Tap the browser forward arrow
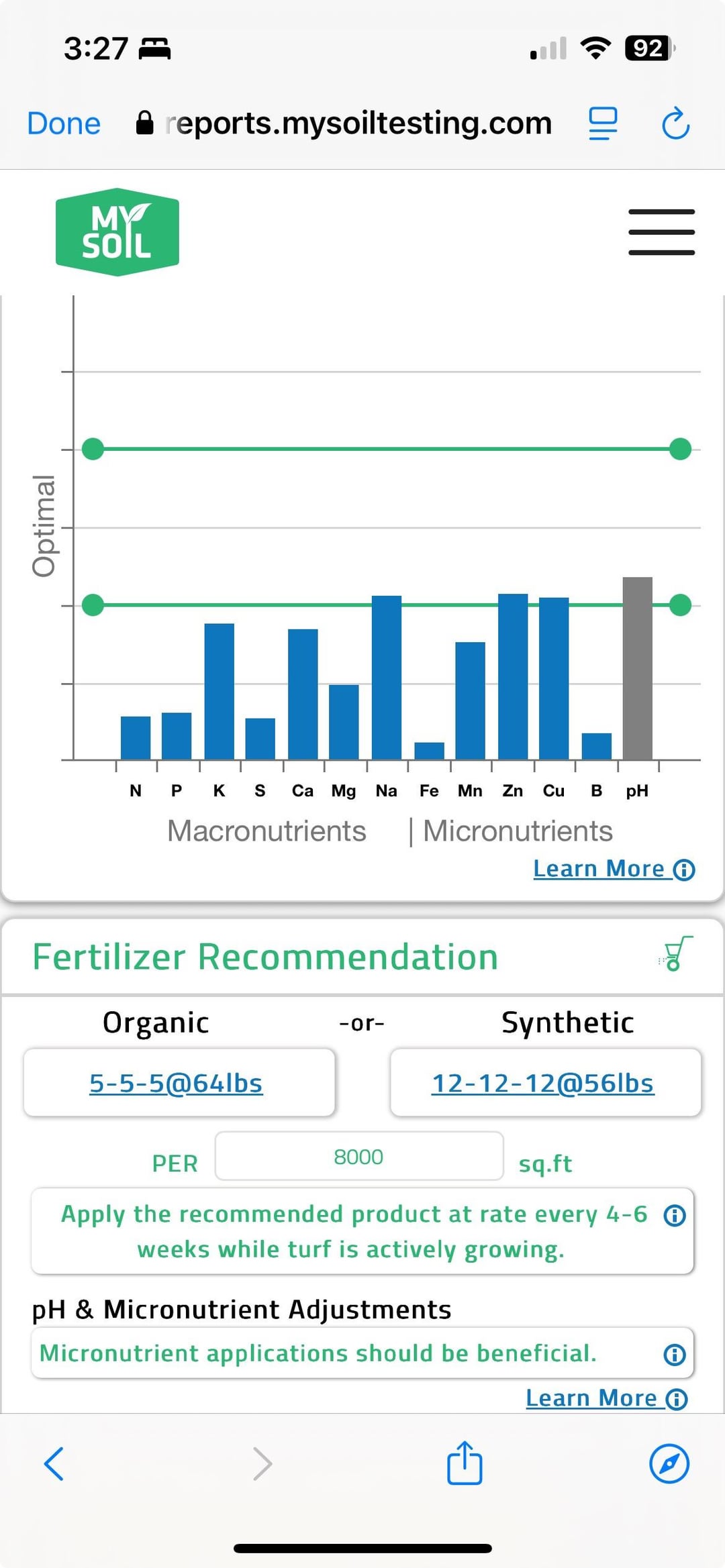 (x=262, y=1463)
